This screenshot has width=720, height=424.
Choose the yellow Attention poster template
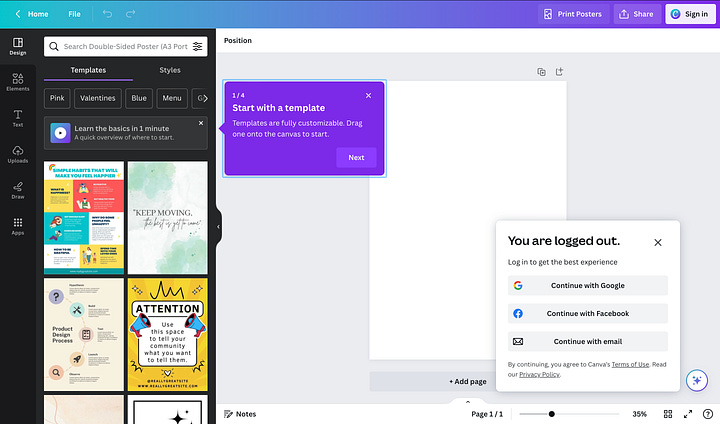pyautogui.click(x=168, y=334)
